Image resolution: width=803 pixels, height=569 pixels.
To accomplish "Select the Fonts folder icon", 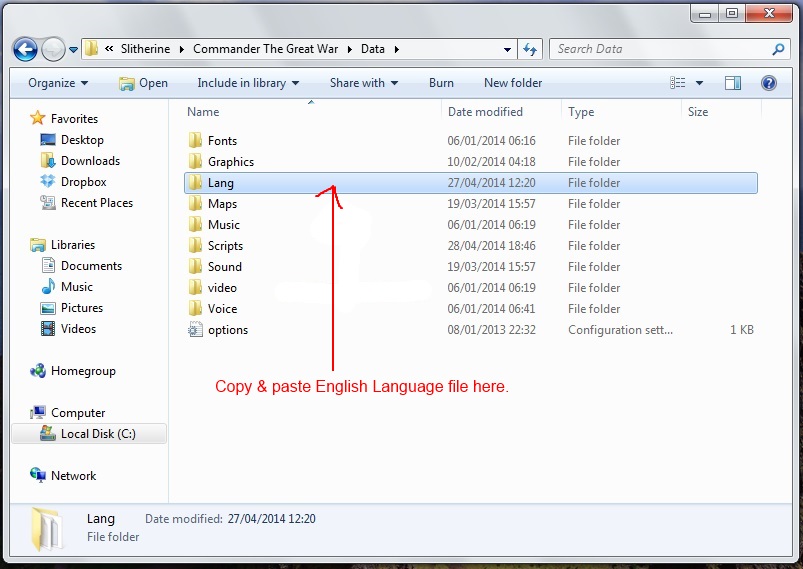I will (x=195, y=140).
